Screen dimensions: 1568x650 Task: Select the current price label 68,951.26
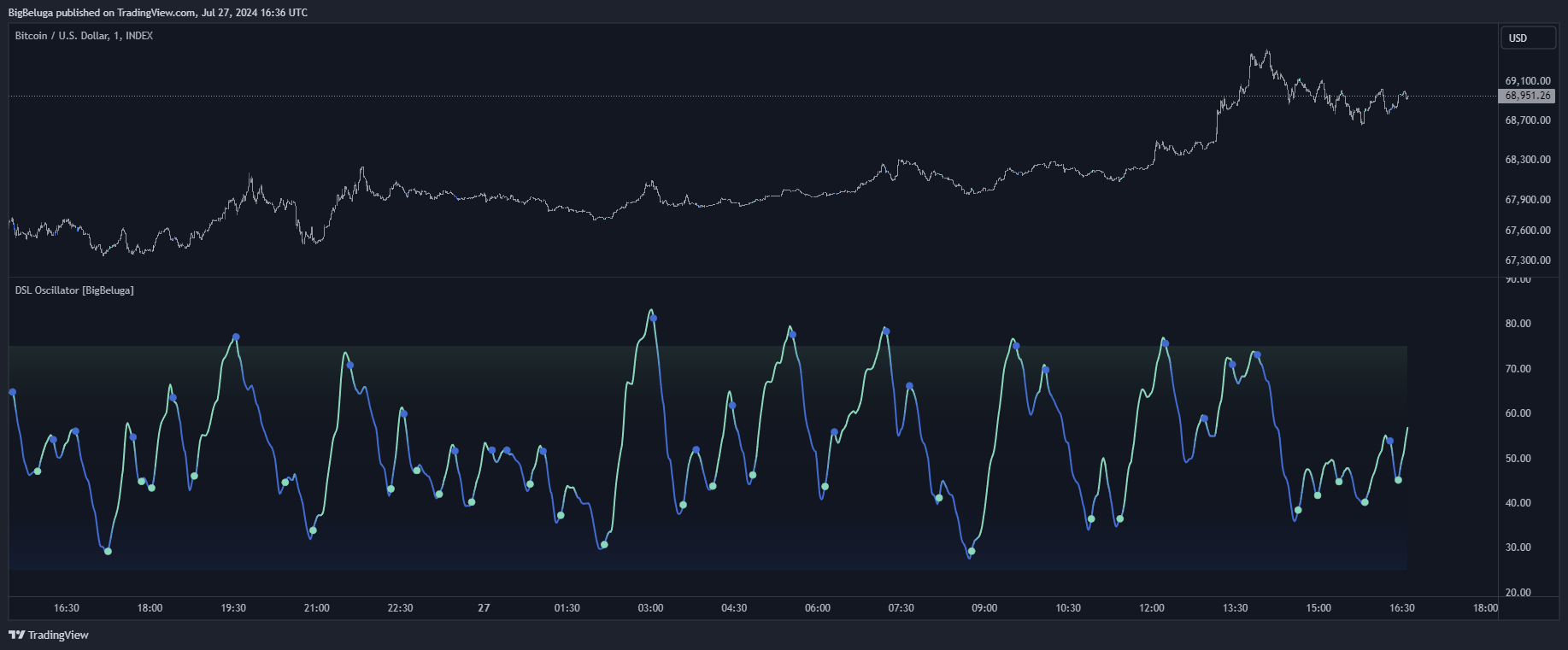[1527, 96]
